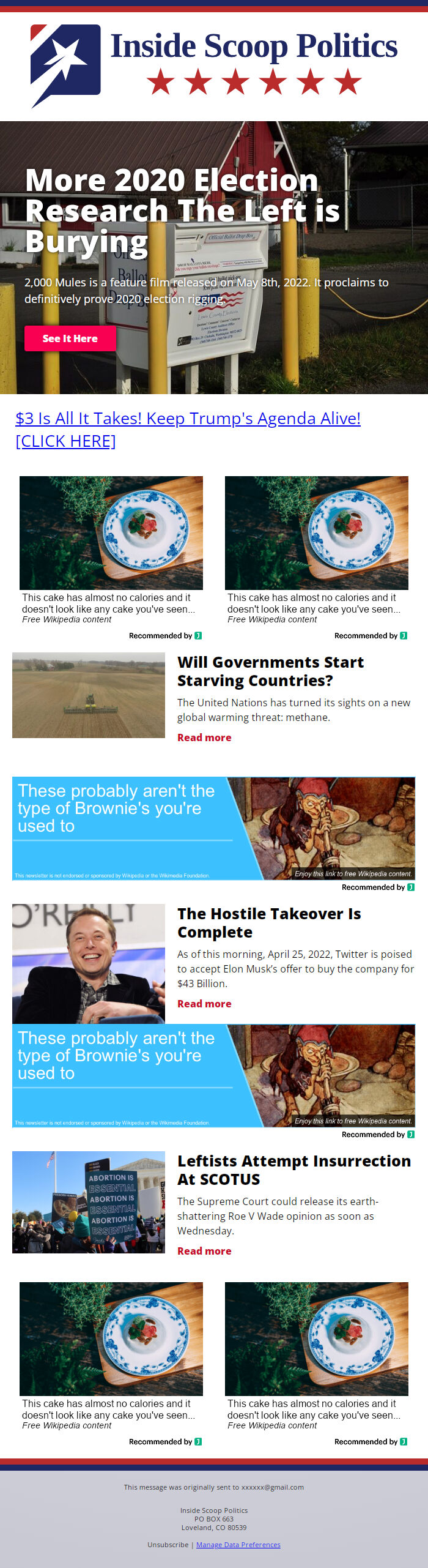Open the top-left cake ad thumbnail
Viewport: 428px width, 1568px height.
pos(111,533)
